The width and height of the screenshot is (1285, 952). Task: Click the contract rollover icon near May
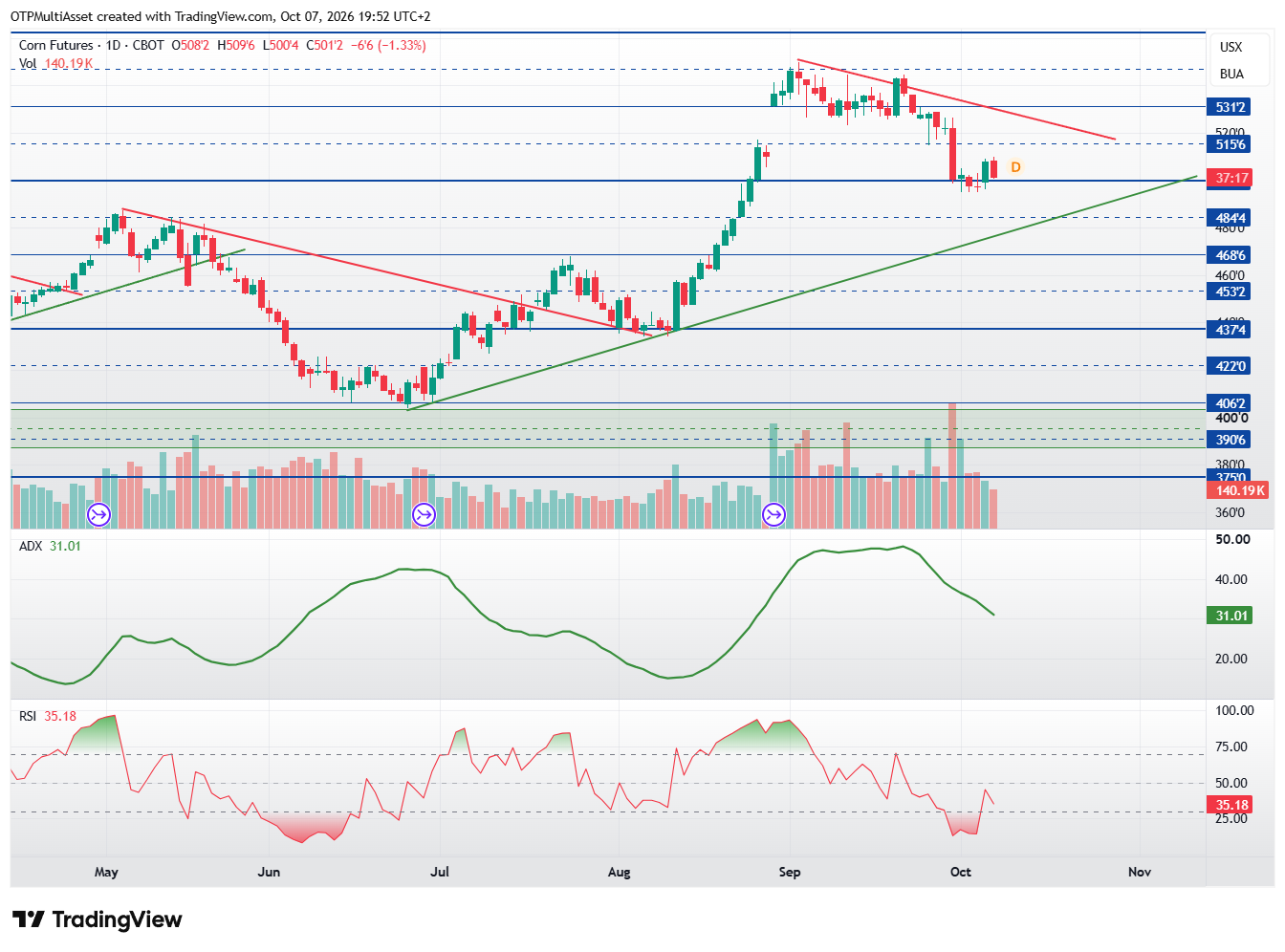coord(98,515)
